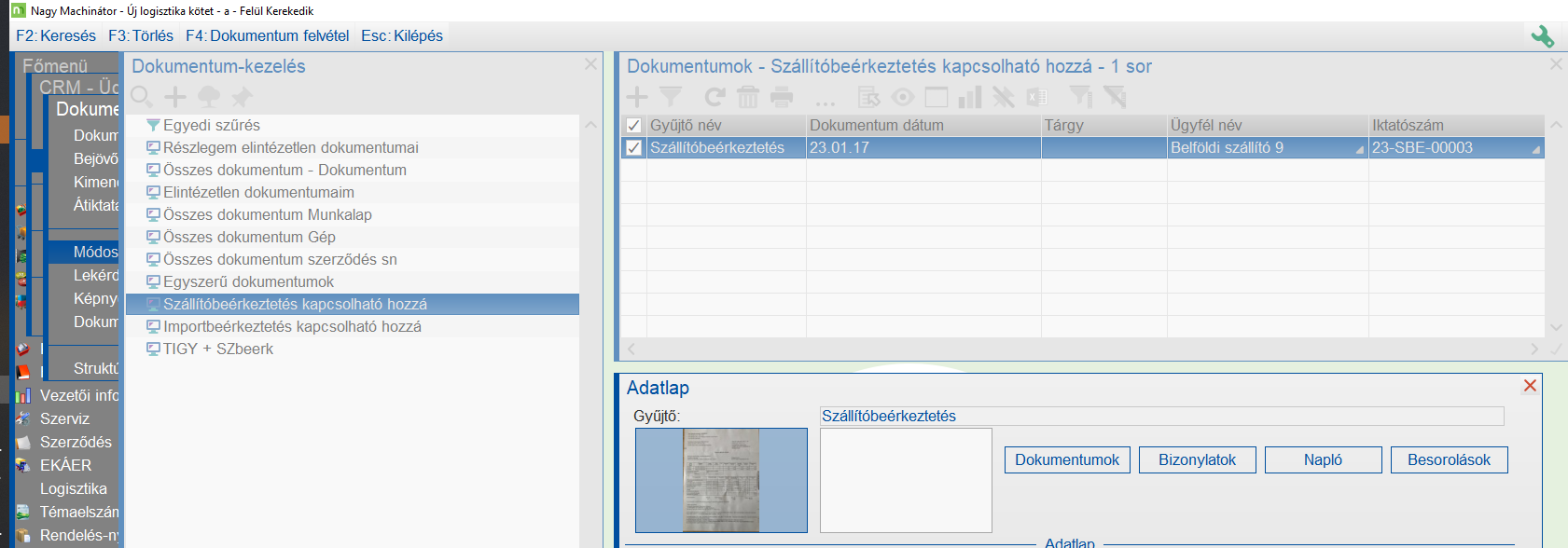This screenshot has height=548, width=1568.
Task: Choose Esc: Kilépés
Action: 402,35
